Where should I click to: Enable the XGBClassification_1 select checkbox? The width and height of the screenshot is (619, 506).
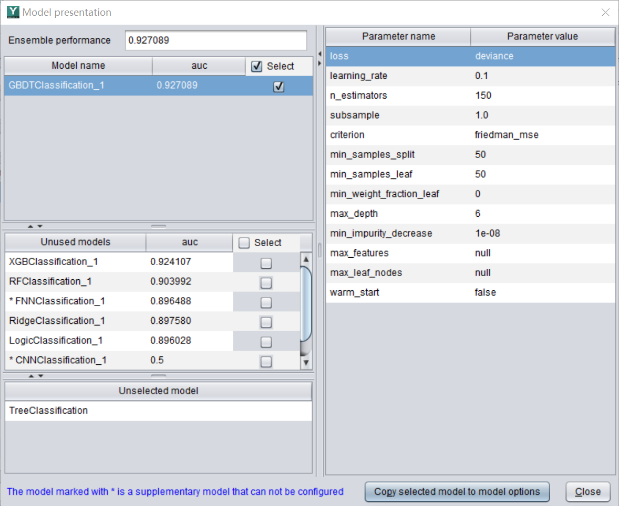pos(266,262)
